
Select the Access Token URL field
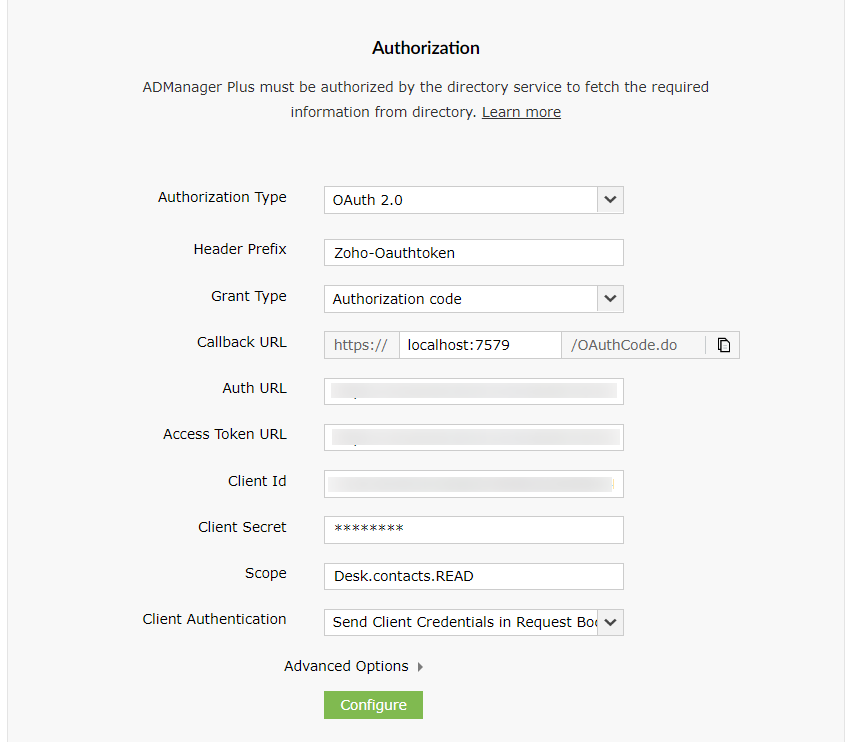473,437
